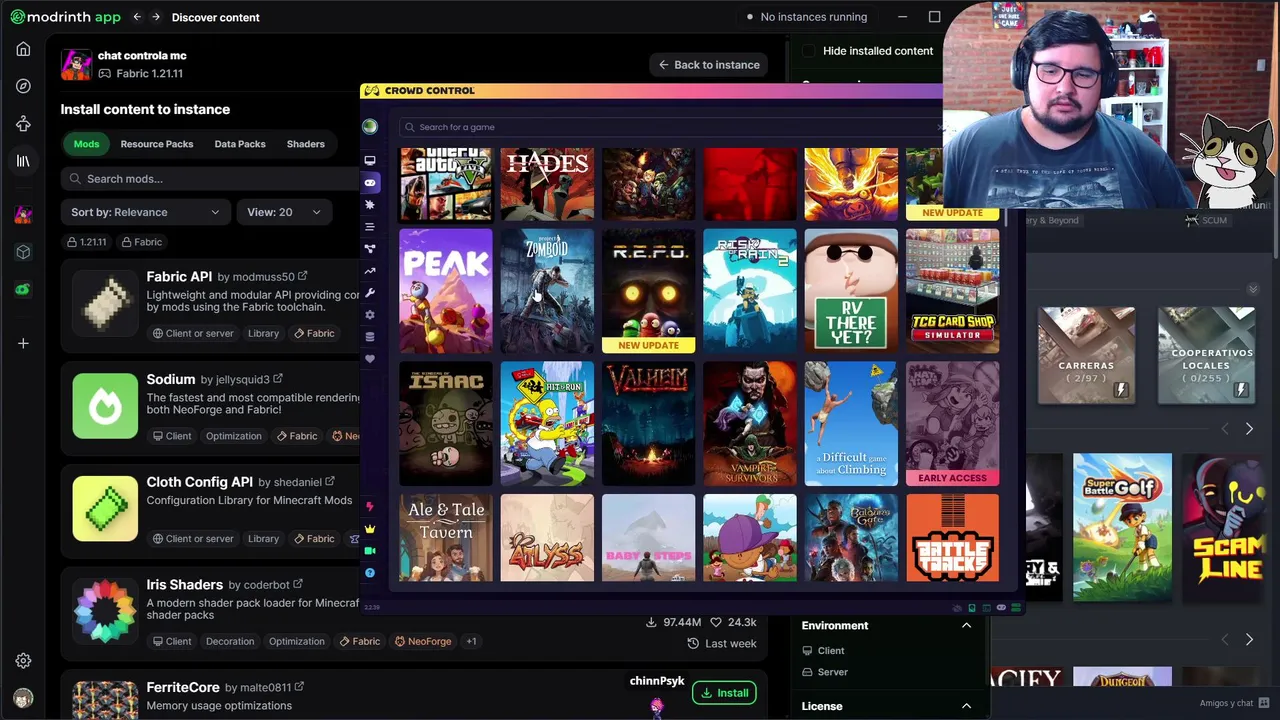Open View 20 per page dropdown
This screenshot has width=1280, height=720.
click(x=283, y=212)
